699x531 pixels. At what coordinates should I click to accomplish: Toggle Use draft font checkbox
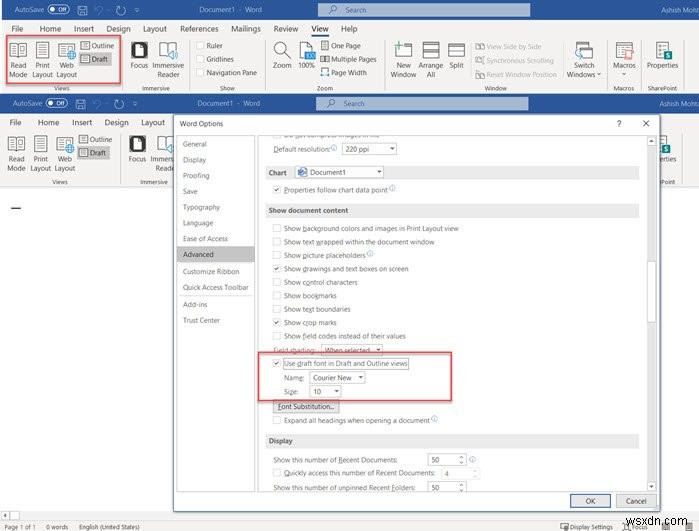click(x=276, y=363)
